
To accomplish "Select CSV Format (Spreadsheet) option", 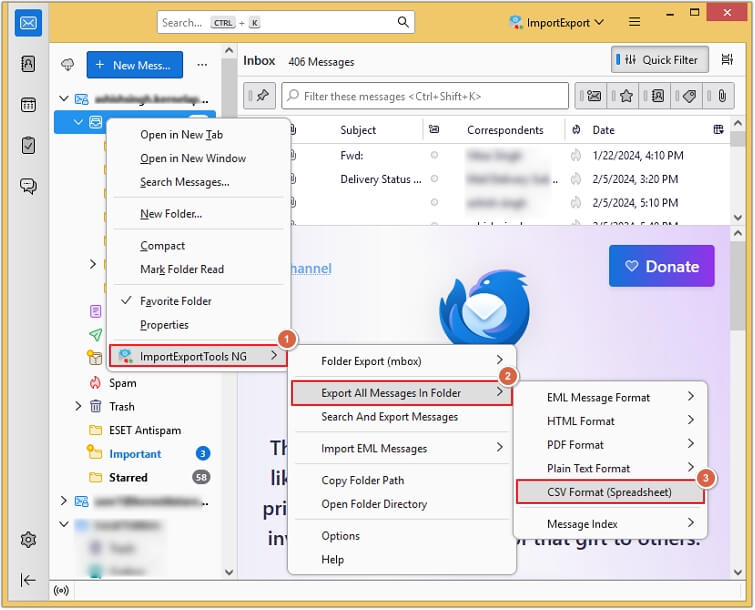I will click(x=611, y=492).
